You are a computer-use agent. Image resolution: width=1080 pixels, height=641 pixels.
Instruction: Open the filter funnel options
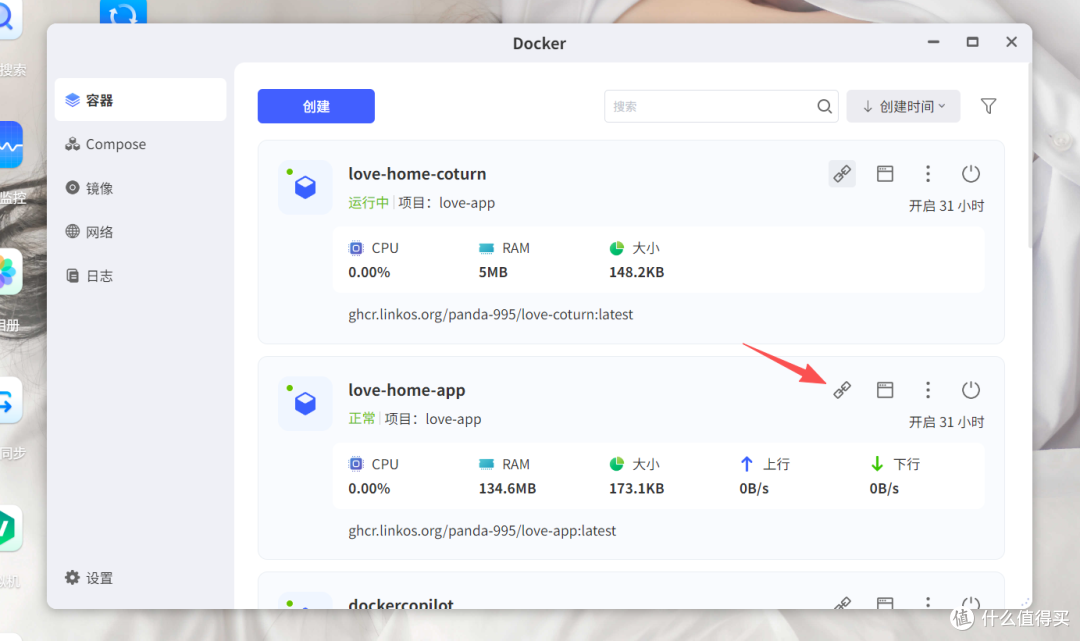(x=988, y=106)
